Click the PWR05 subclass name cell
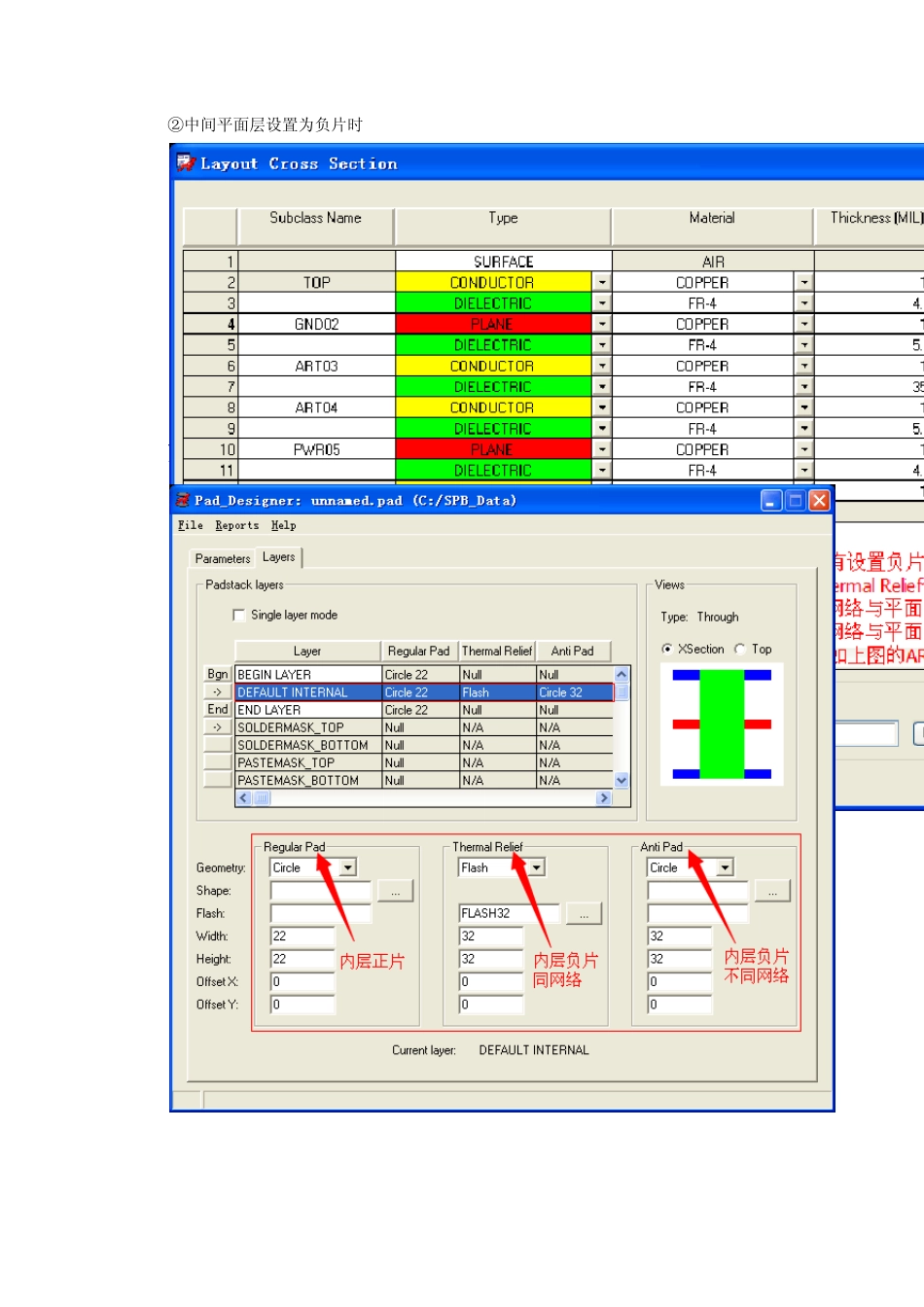924x1307 pixels. point(316,450)
